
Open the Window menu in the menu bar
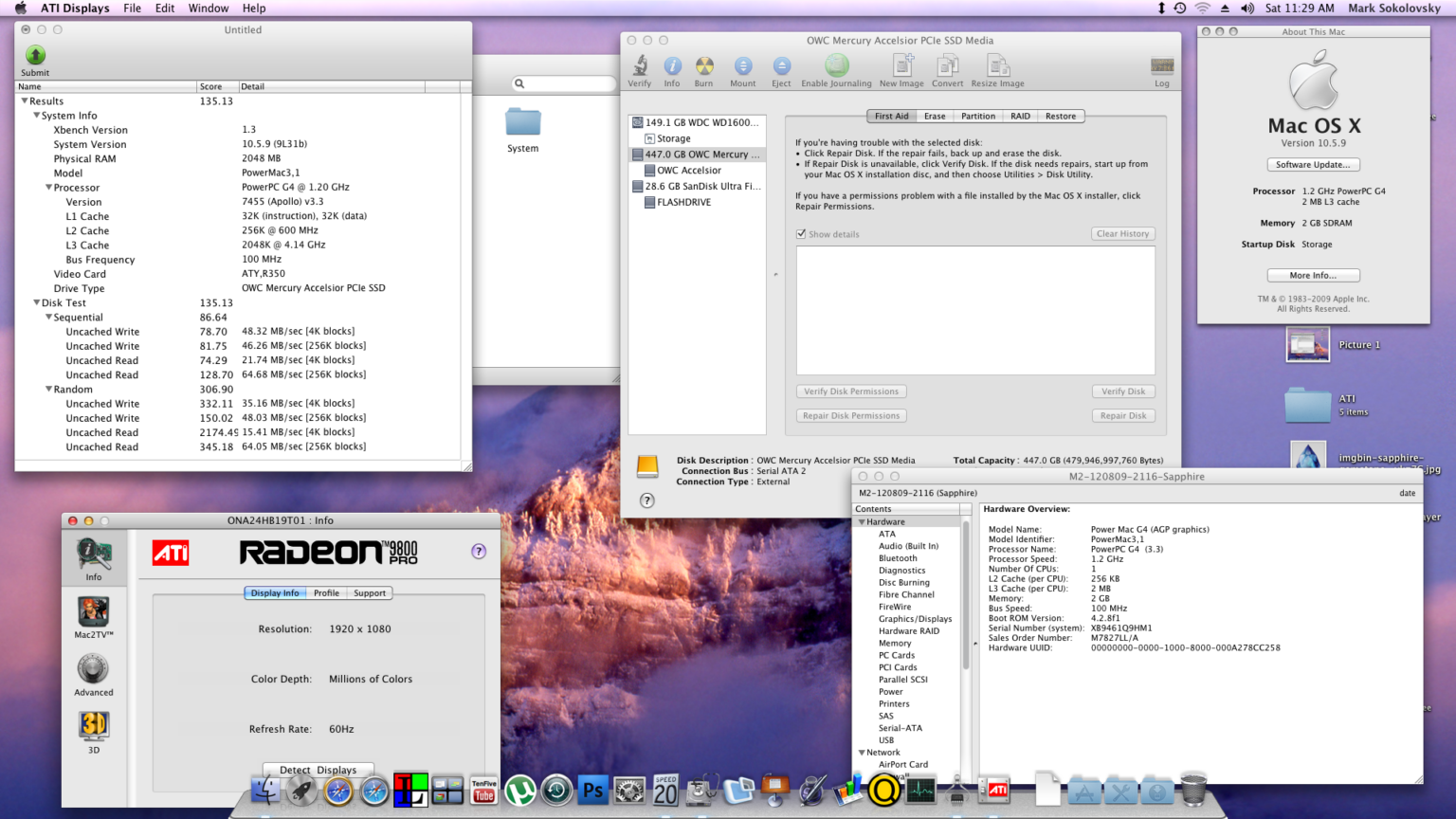[x=208, y=8]
